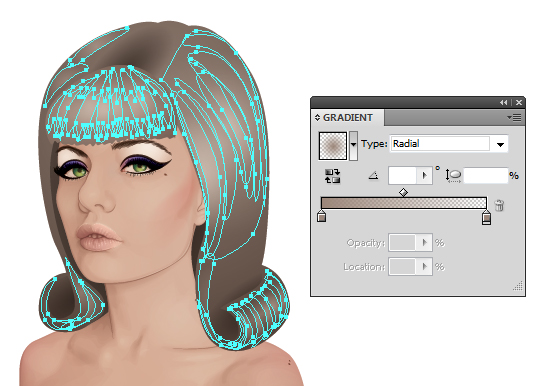
Task: Click the gradient fill preview thumbnail
Action: point(333,146)
